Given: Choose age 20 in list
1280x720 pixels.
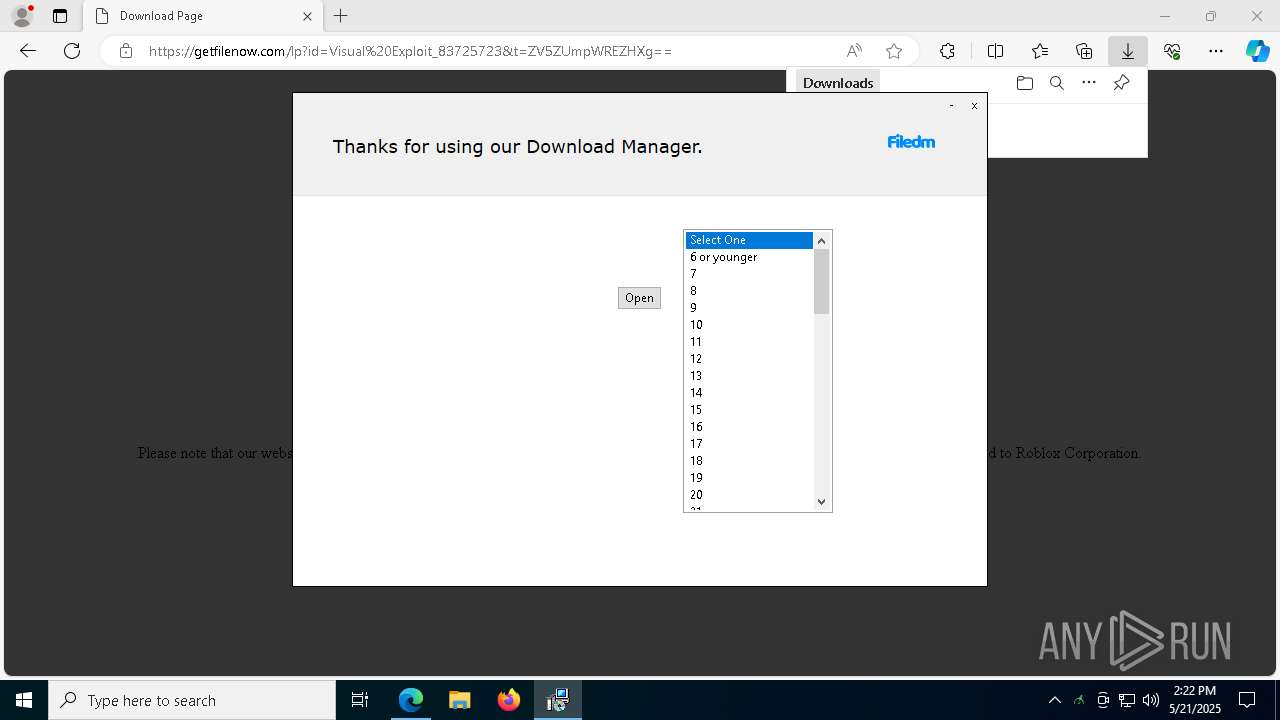Looking at the screenshot, I should coord(749,495).
